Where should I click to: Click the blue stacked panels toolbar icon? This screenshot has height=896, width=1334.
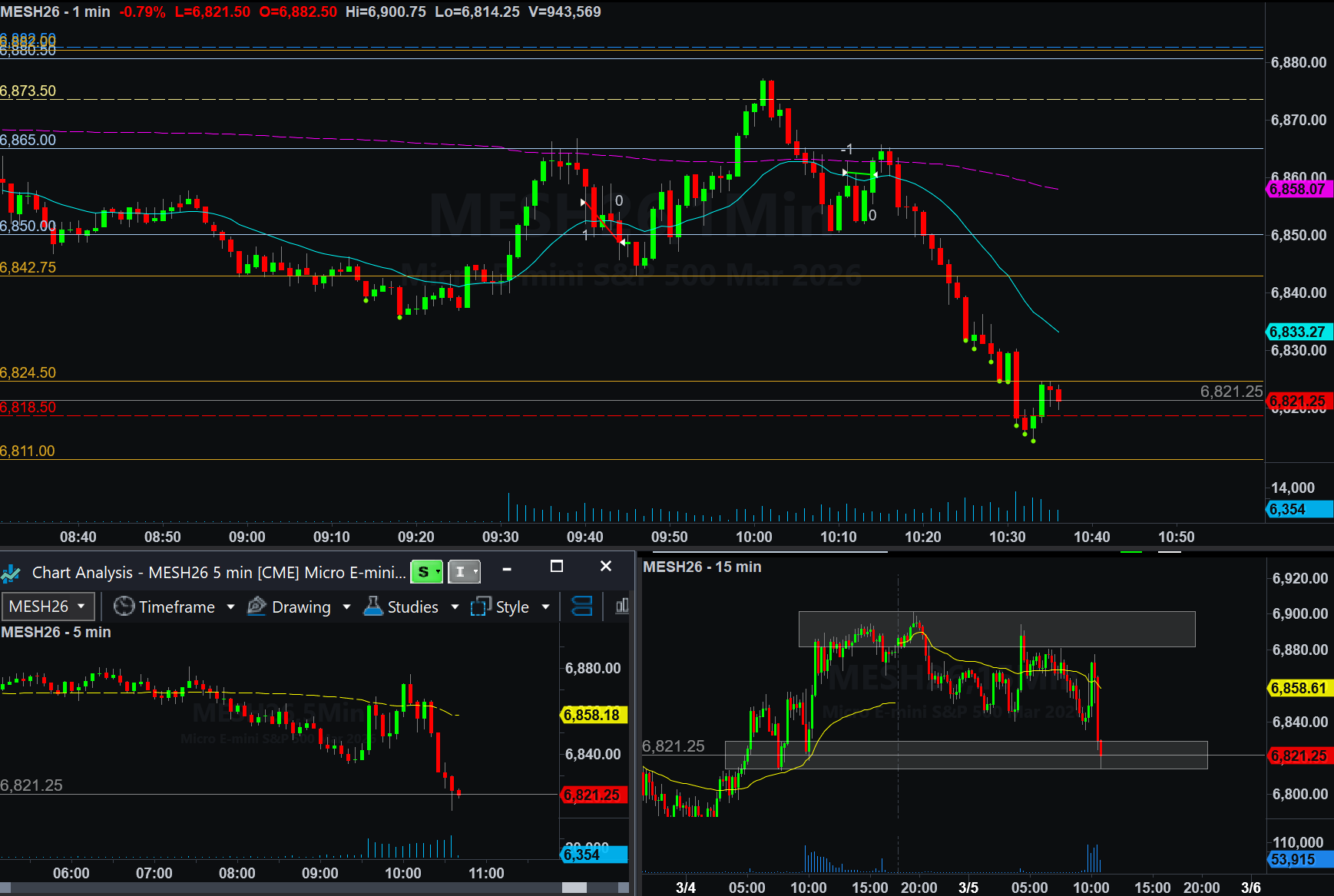[x=582, y=607]
